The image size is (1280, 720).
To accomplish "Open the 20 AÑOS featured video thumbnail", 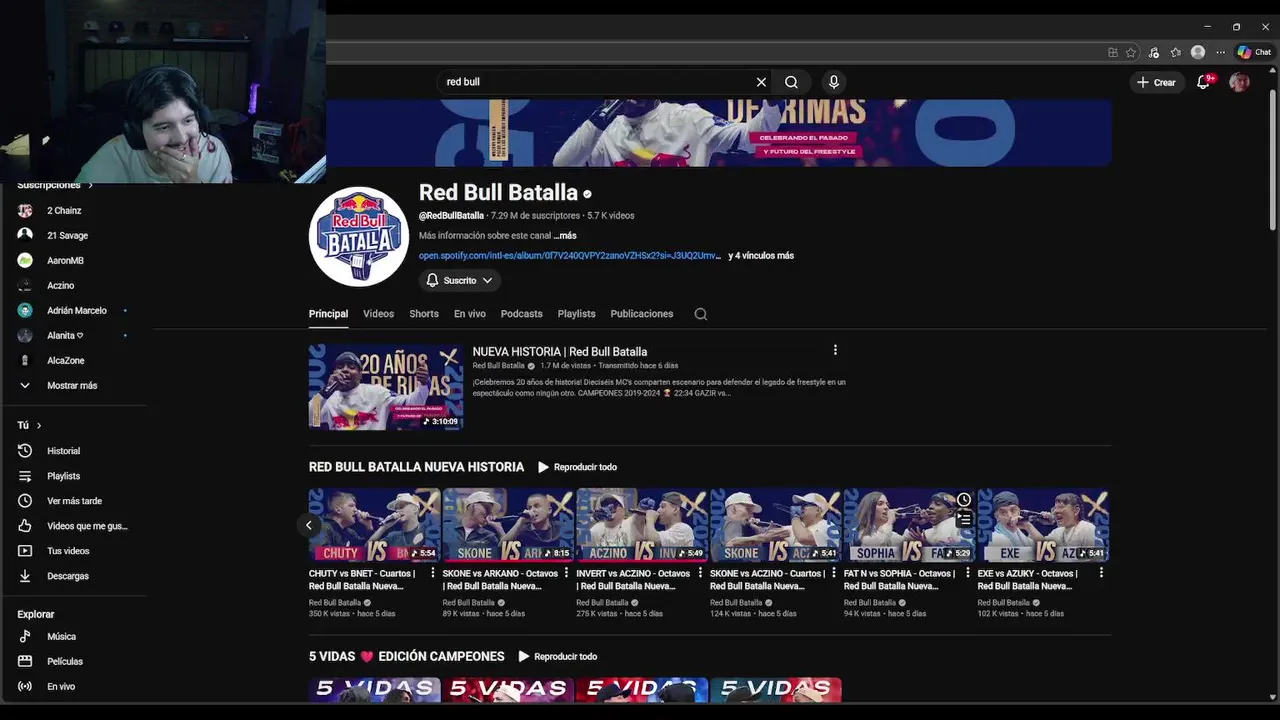I will coord(386,387).
